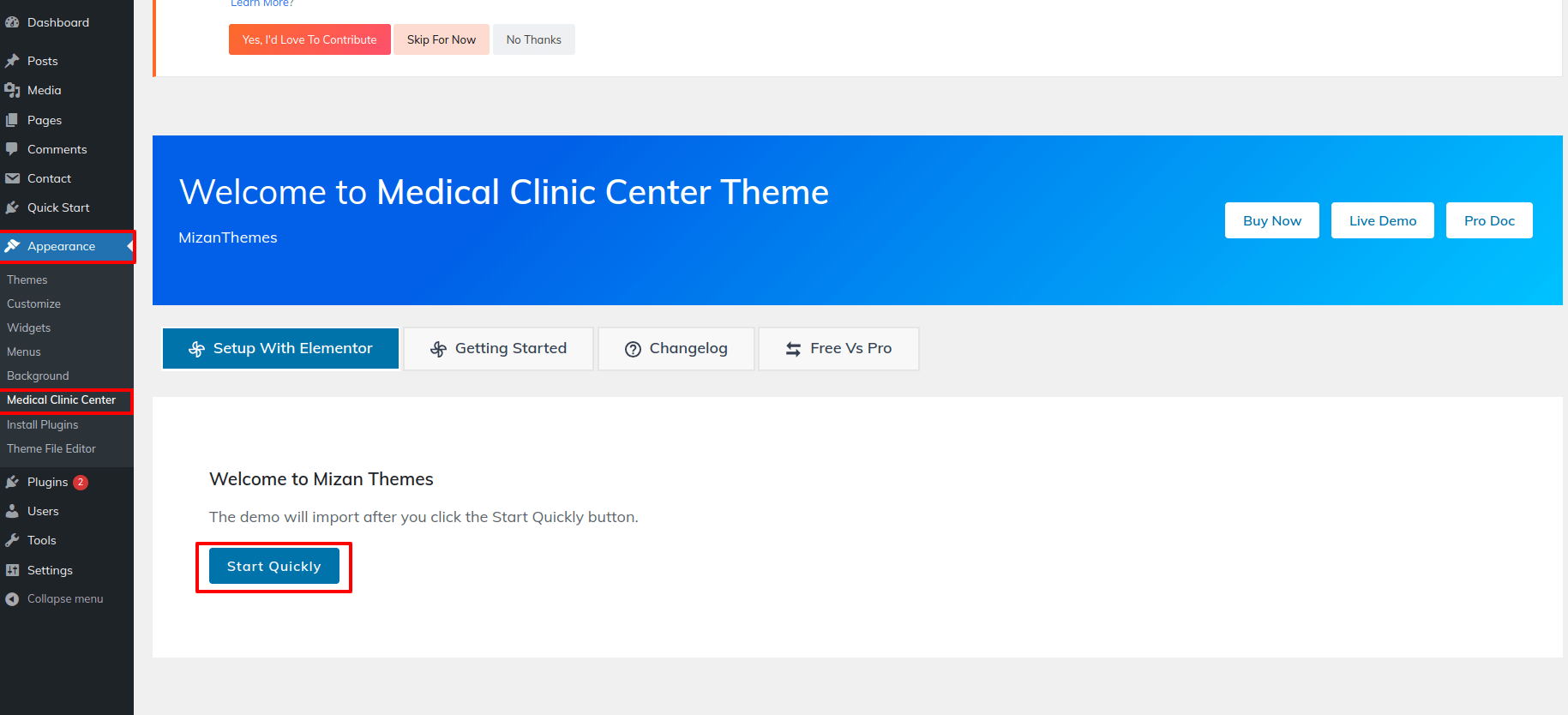Open the Changelog tab
This screenshot has width=1568, height=715.
pos(676,349)
